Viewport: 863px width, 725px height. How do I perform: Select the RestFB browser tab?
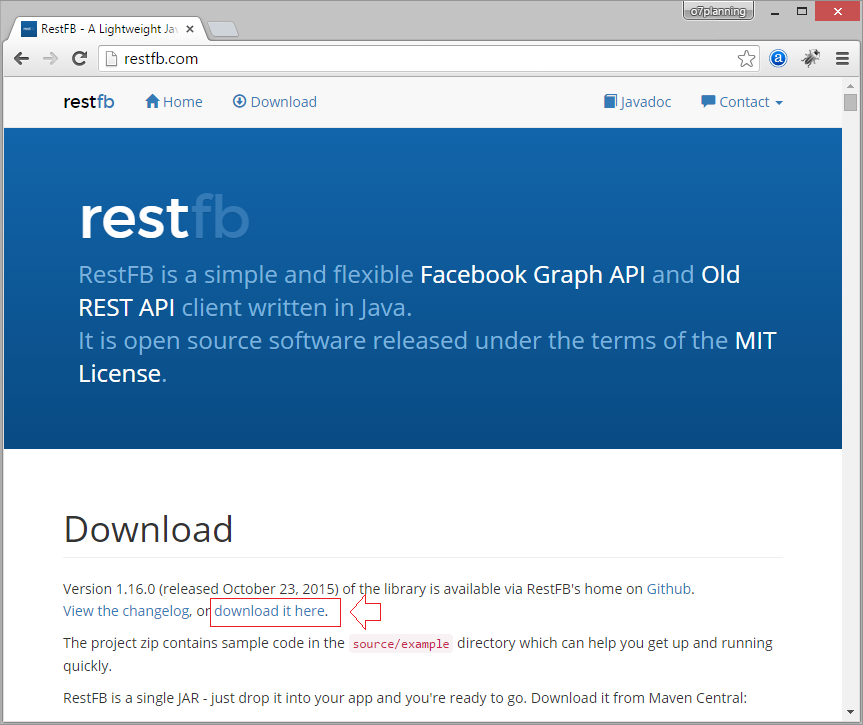(107, 29)
